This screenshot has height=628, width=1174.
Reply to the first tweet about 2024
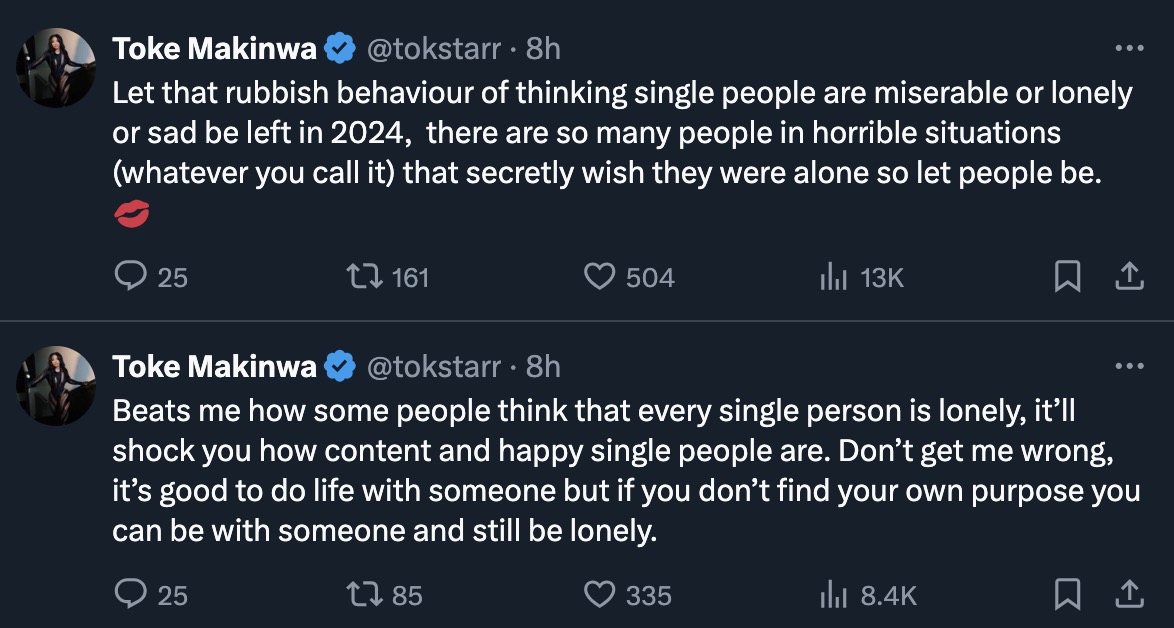coord(131,276)
